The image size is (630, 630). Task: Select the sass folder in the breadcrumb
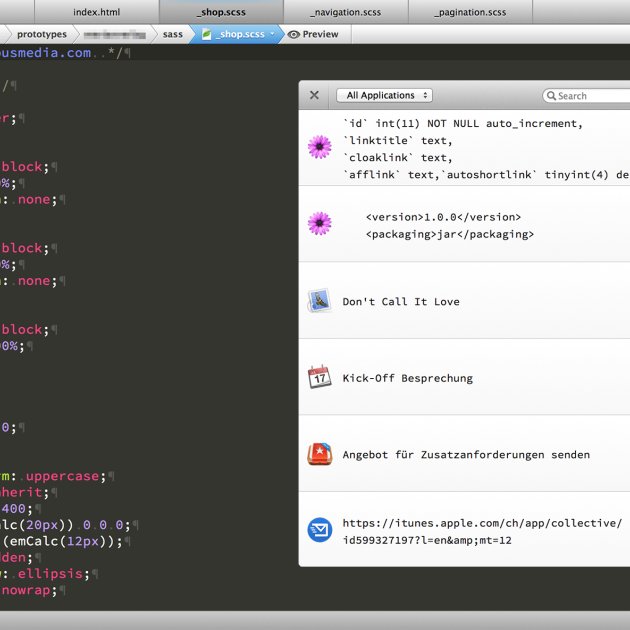(173, 34)
